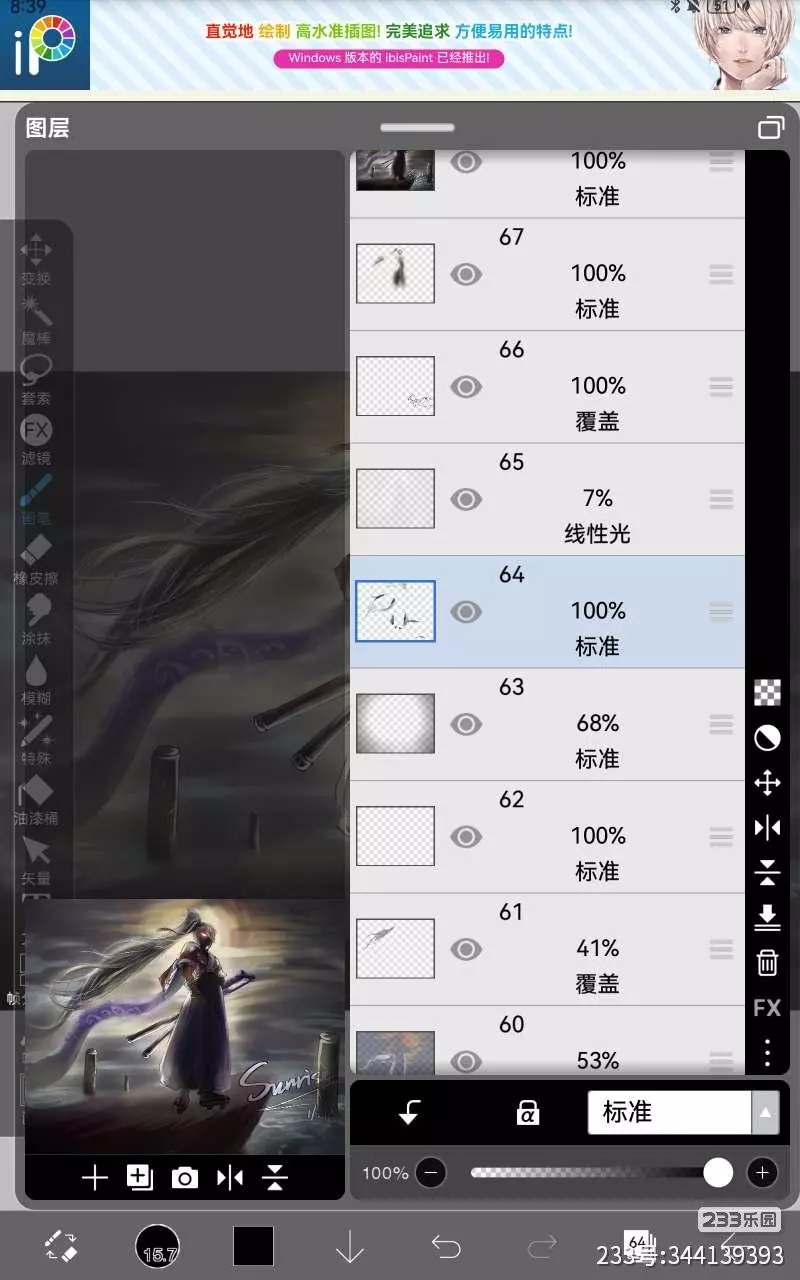This screenshot has width=800, height=1280.
Task: Tap layer 64 reorder handle
Action: tap(721, 611)
